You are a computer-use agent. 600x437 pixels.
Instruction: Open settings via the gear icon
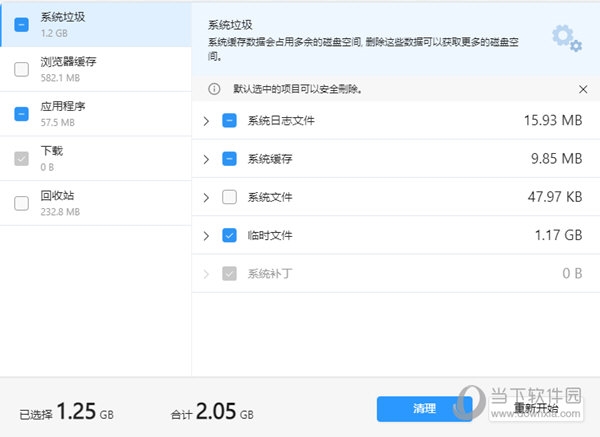pyautogui.click(x=566, y=38)
